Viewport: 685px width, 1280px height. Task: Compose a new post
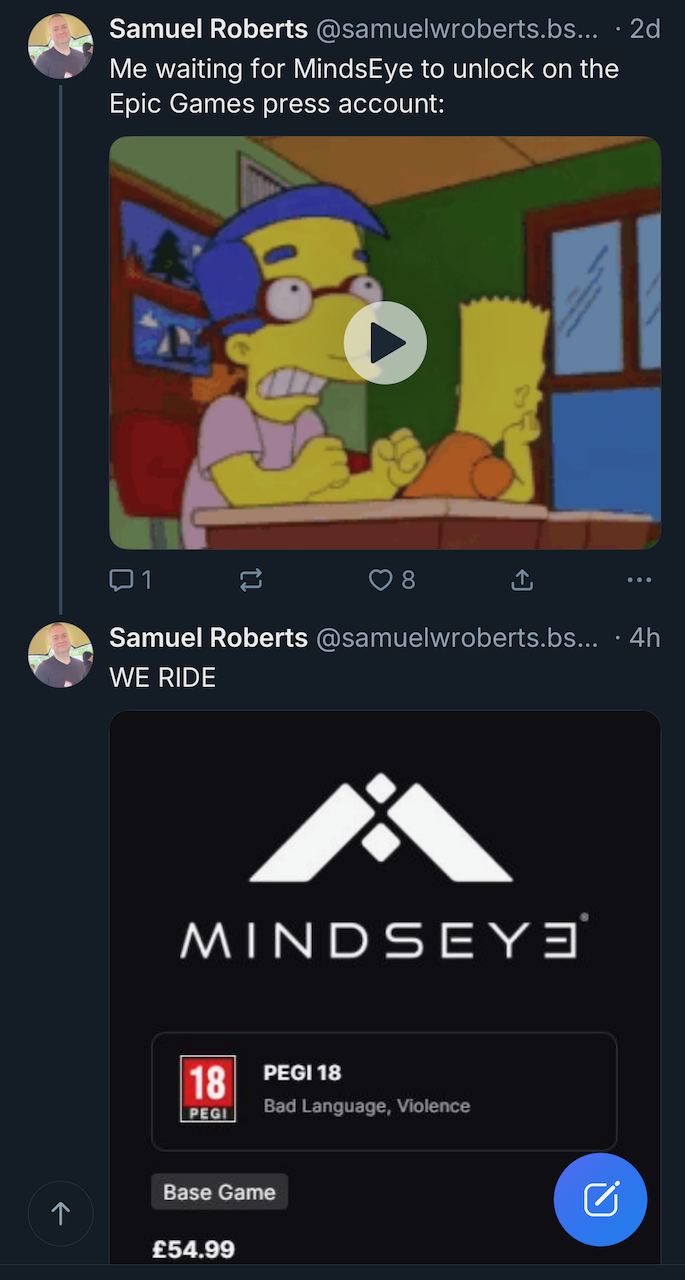600,1199
